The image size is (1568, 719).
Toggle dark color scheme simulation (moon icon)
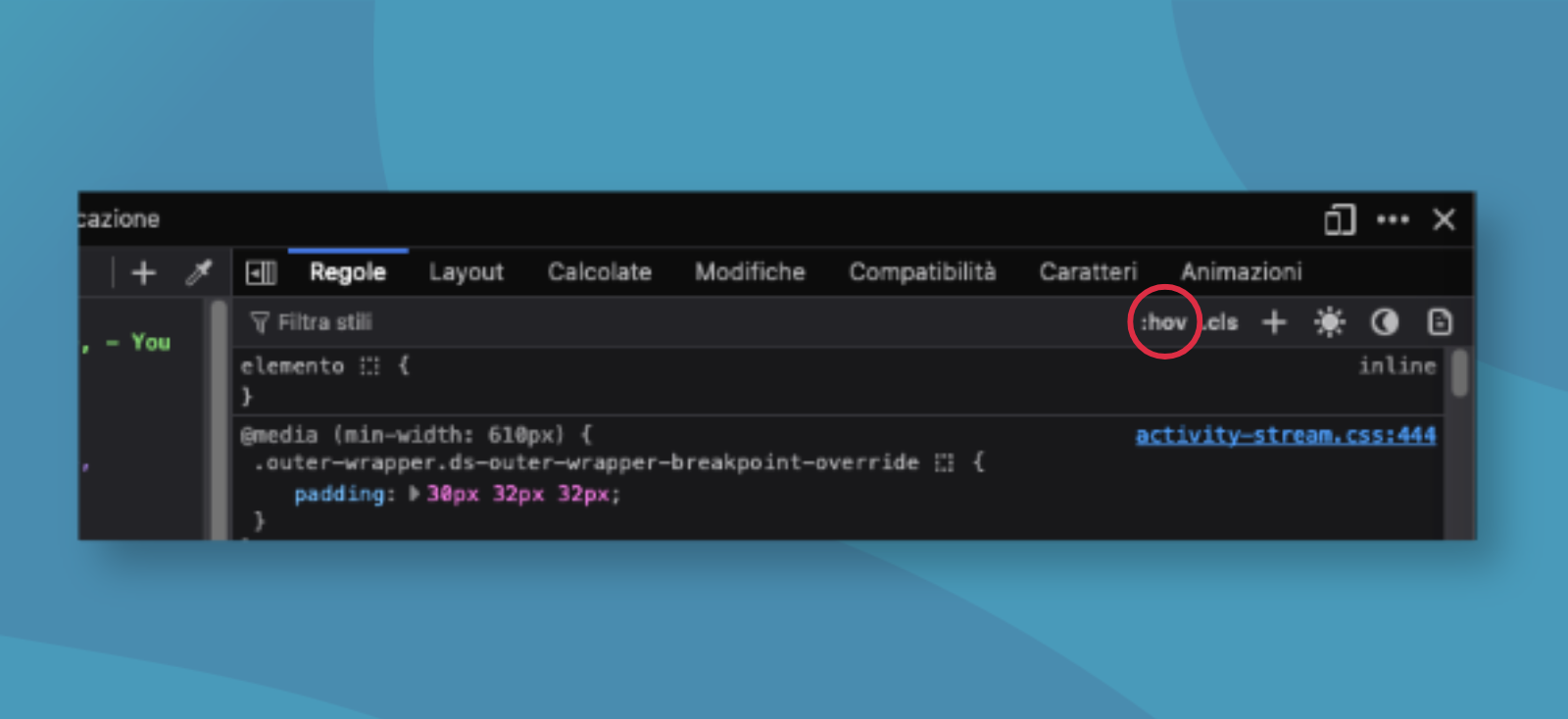point(1384,322)
